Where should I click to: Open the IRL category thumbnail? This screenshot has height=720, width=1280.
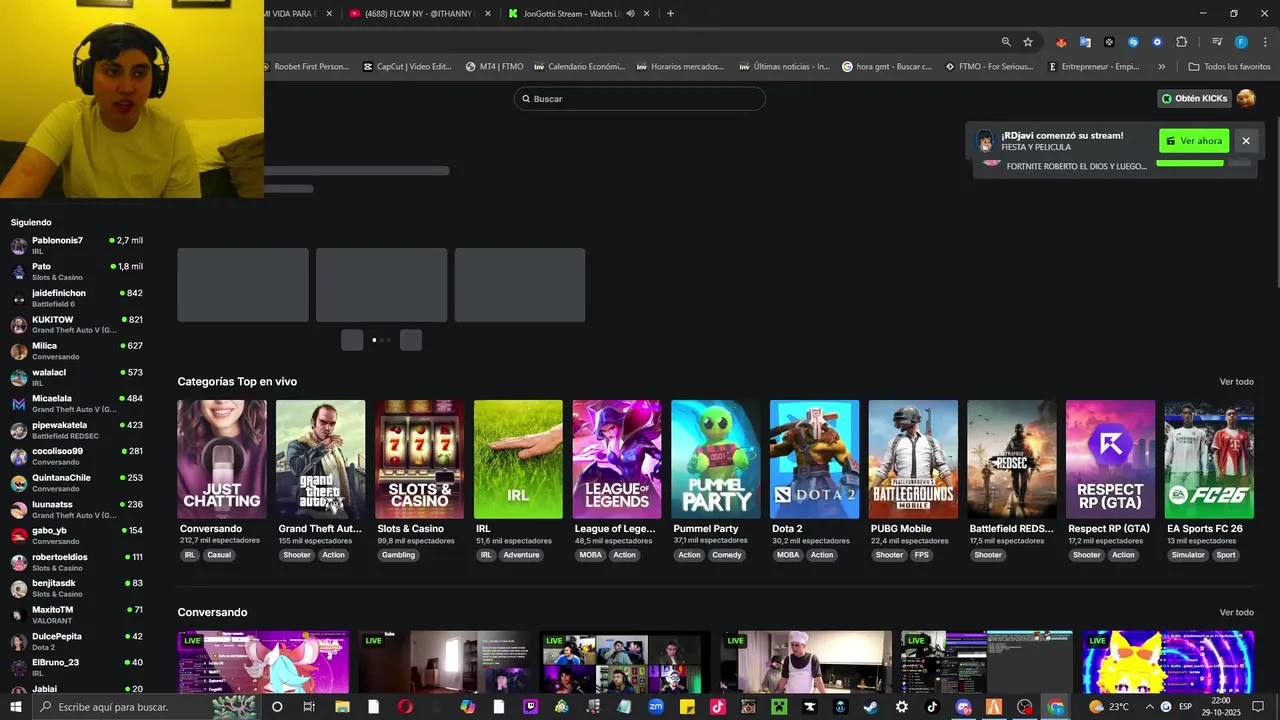(518, 459)
